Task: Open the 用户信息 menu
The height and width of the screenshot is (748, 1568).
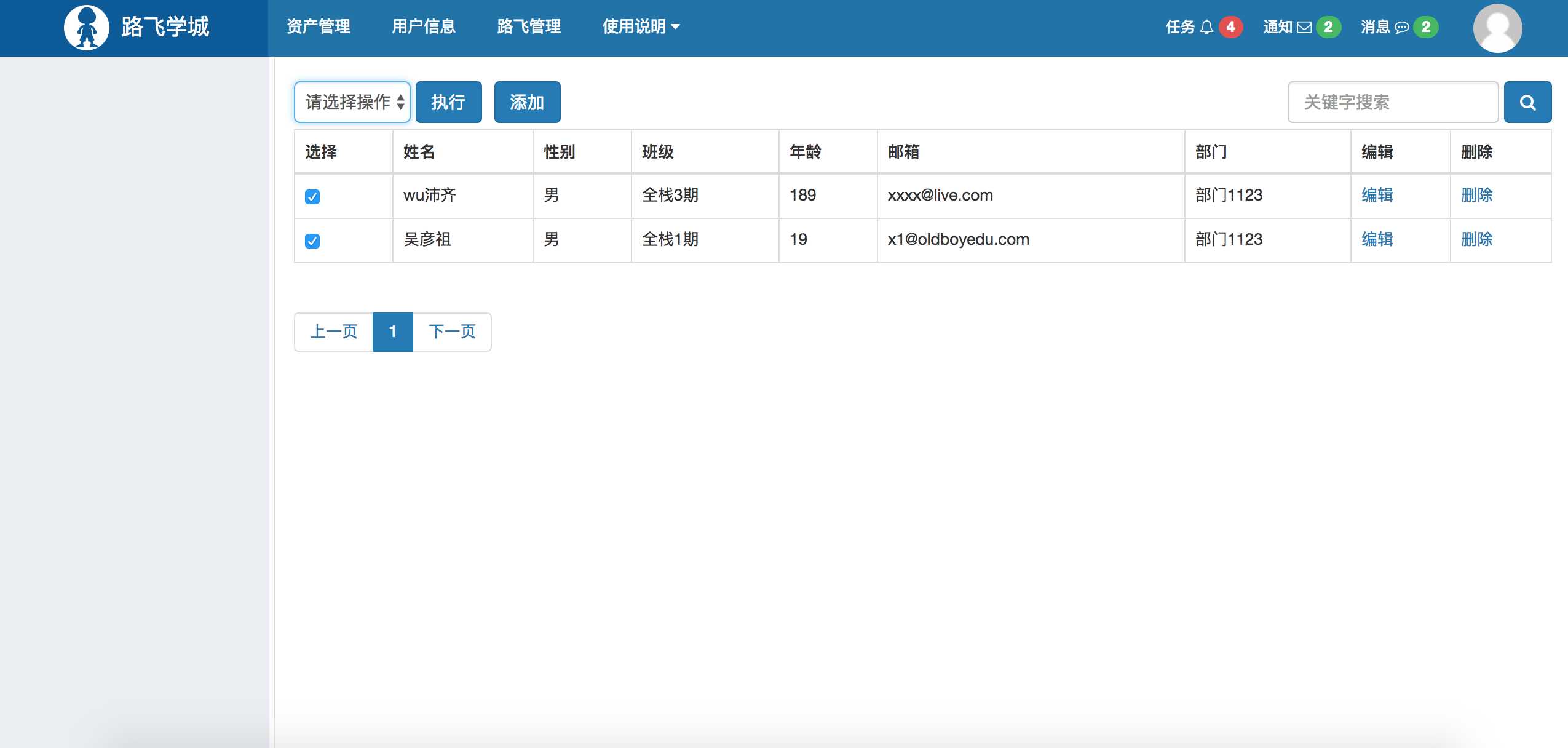Action: point(424,26)
